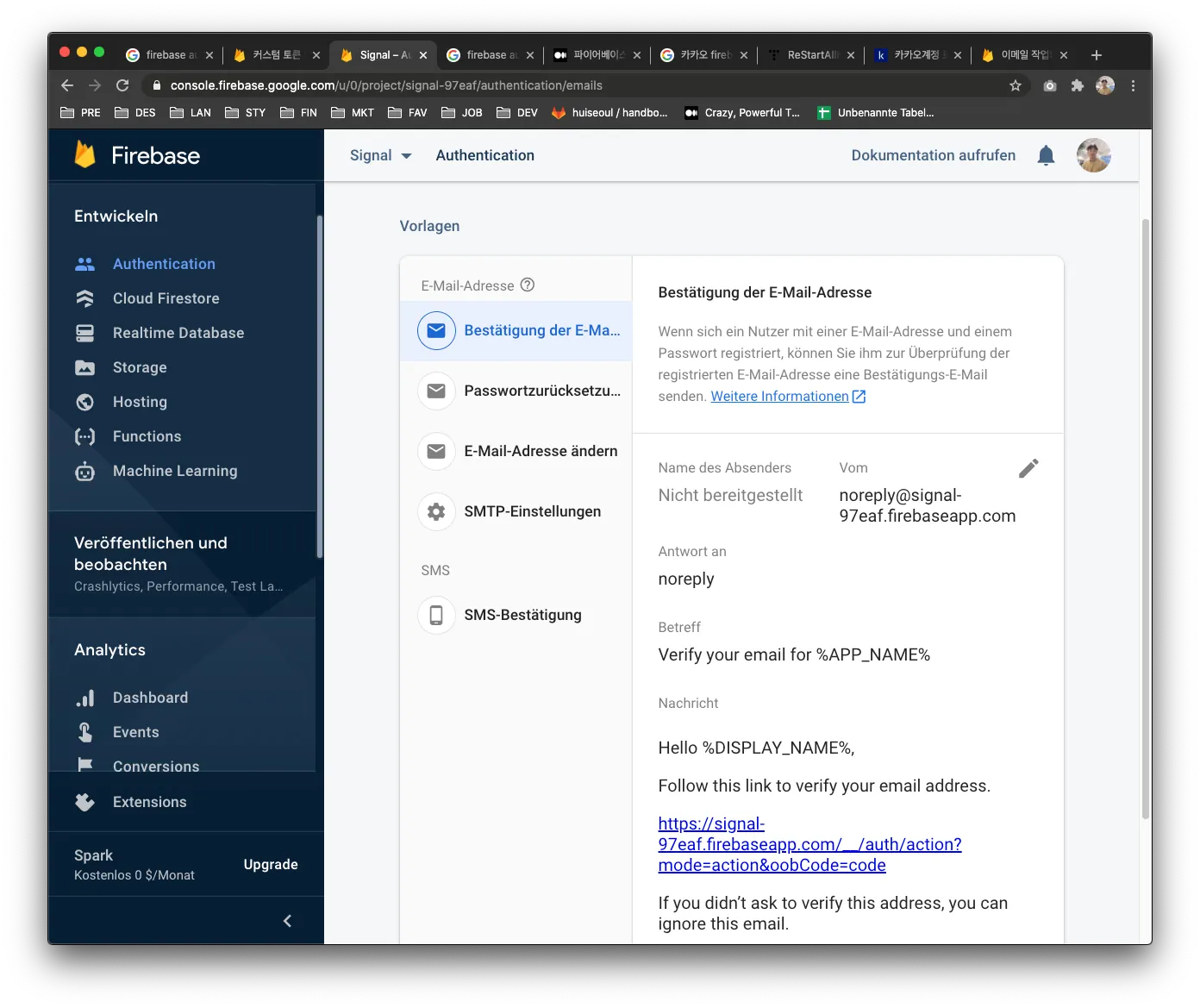
Task: Open the notifications bell
Action: (x=1046, y=155)
